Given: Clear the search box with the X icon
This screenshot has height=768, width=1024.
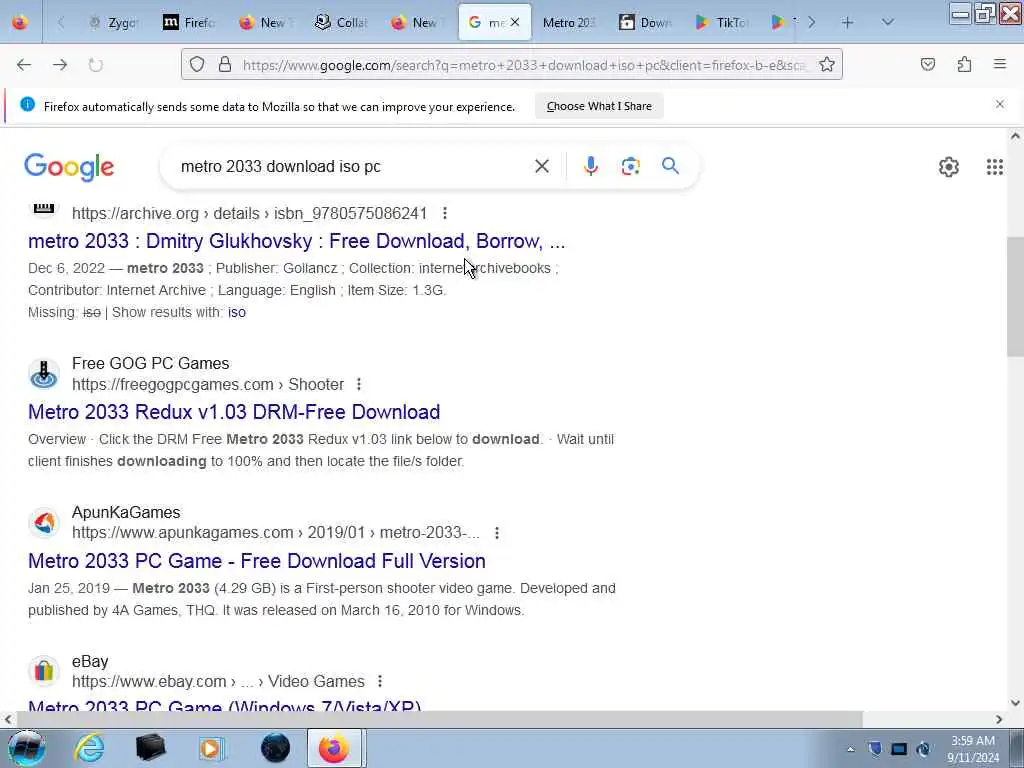Looking at the screenshot, I should pyautogui.click(x=542, y=167).
